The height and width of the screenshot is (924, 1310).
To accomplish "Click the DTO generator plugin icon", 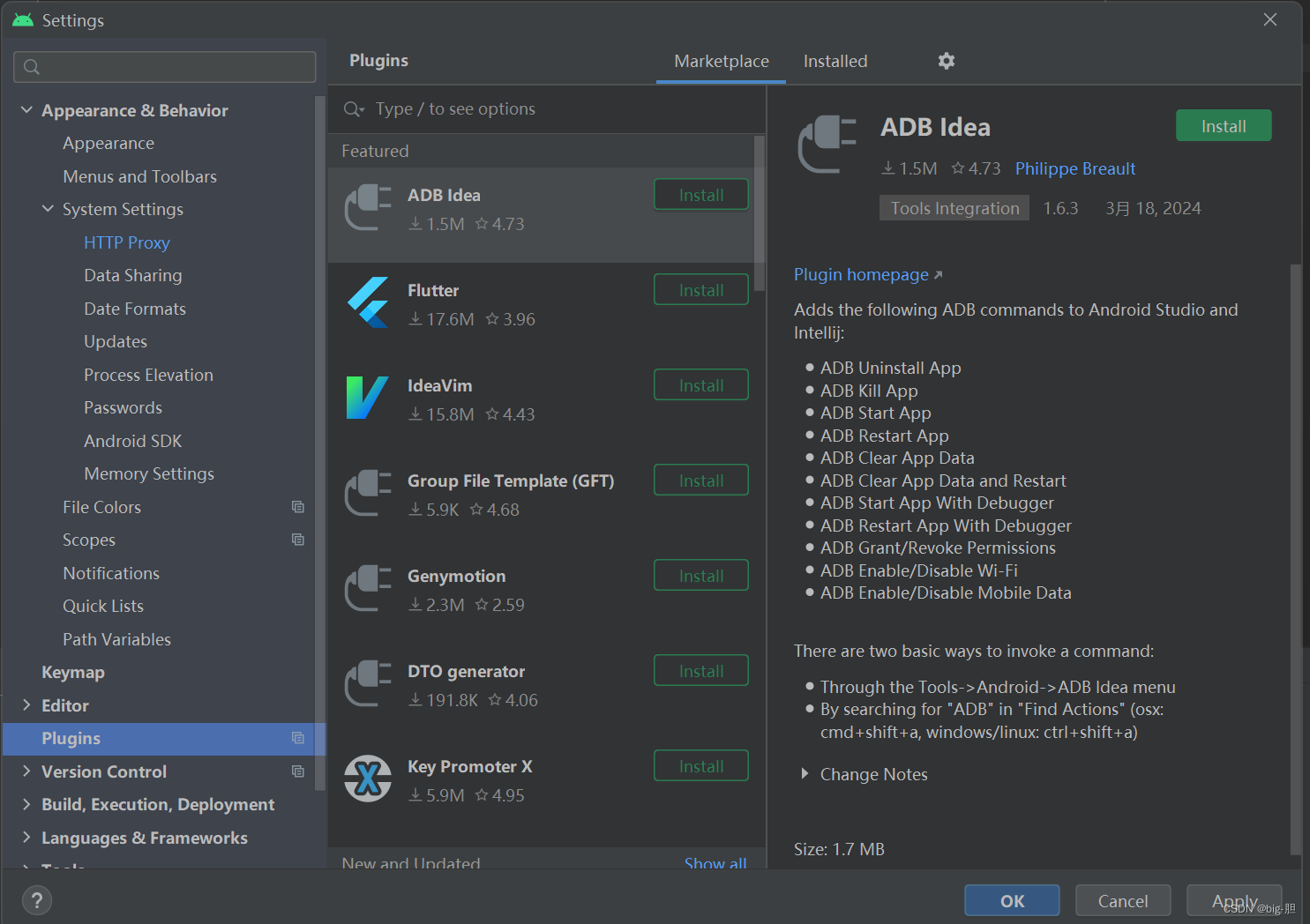I will [368, 684].
